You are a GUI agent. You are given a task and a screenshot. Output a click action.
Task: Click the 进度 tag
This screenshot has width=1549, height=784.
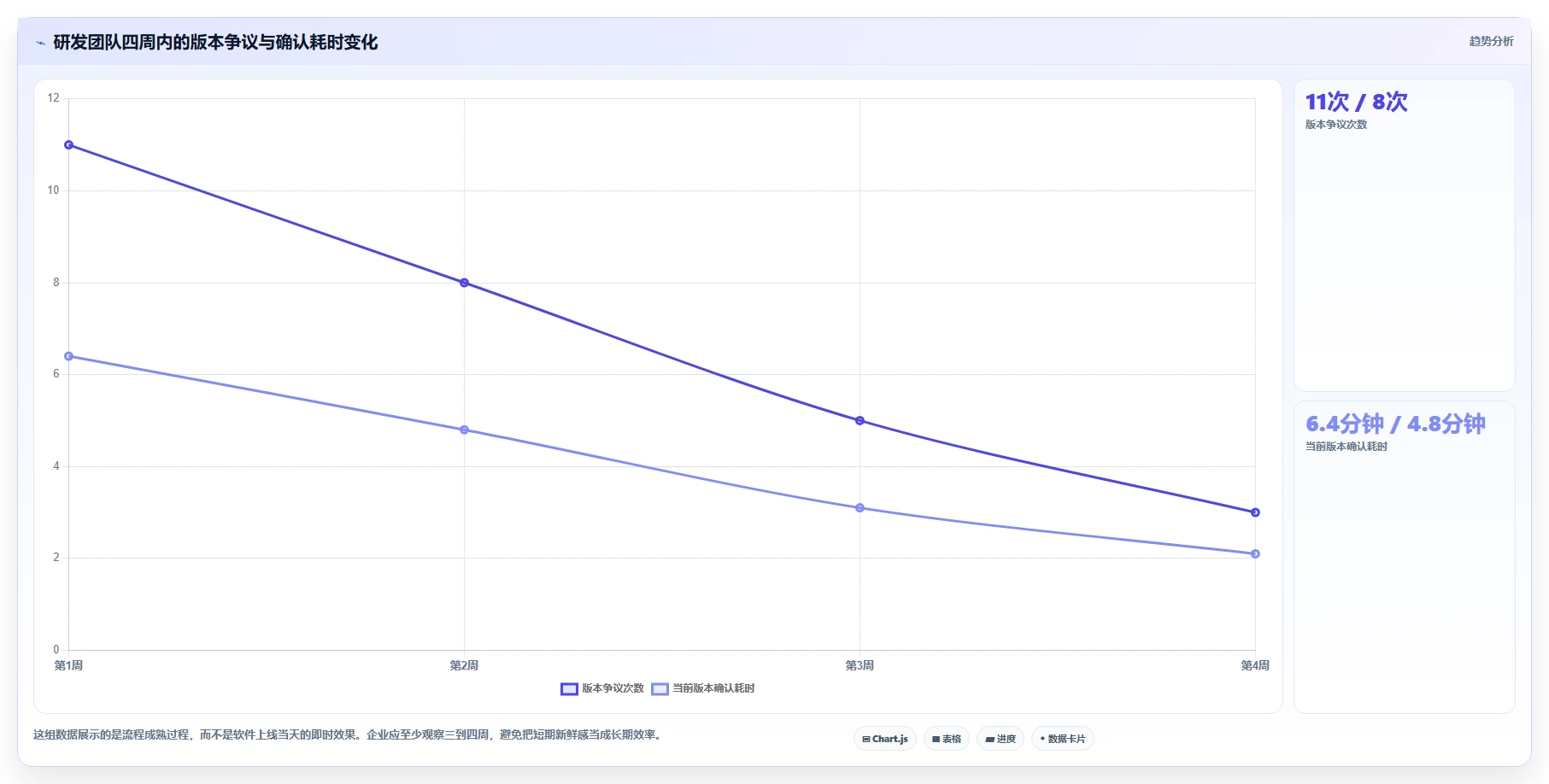1000,739
